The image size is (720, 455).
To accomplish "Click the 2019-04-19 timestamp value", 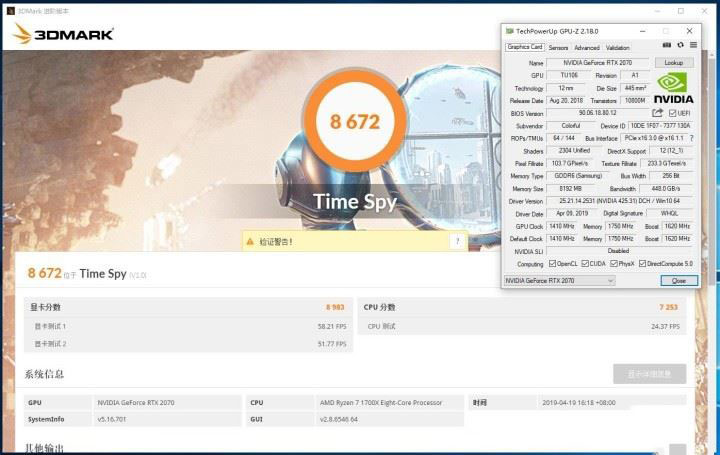I will click(x=579, y=403).
